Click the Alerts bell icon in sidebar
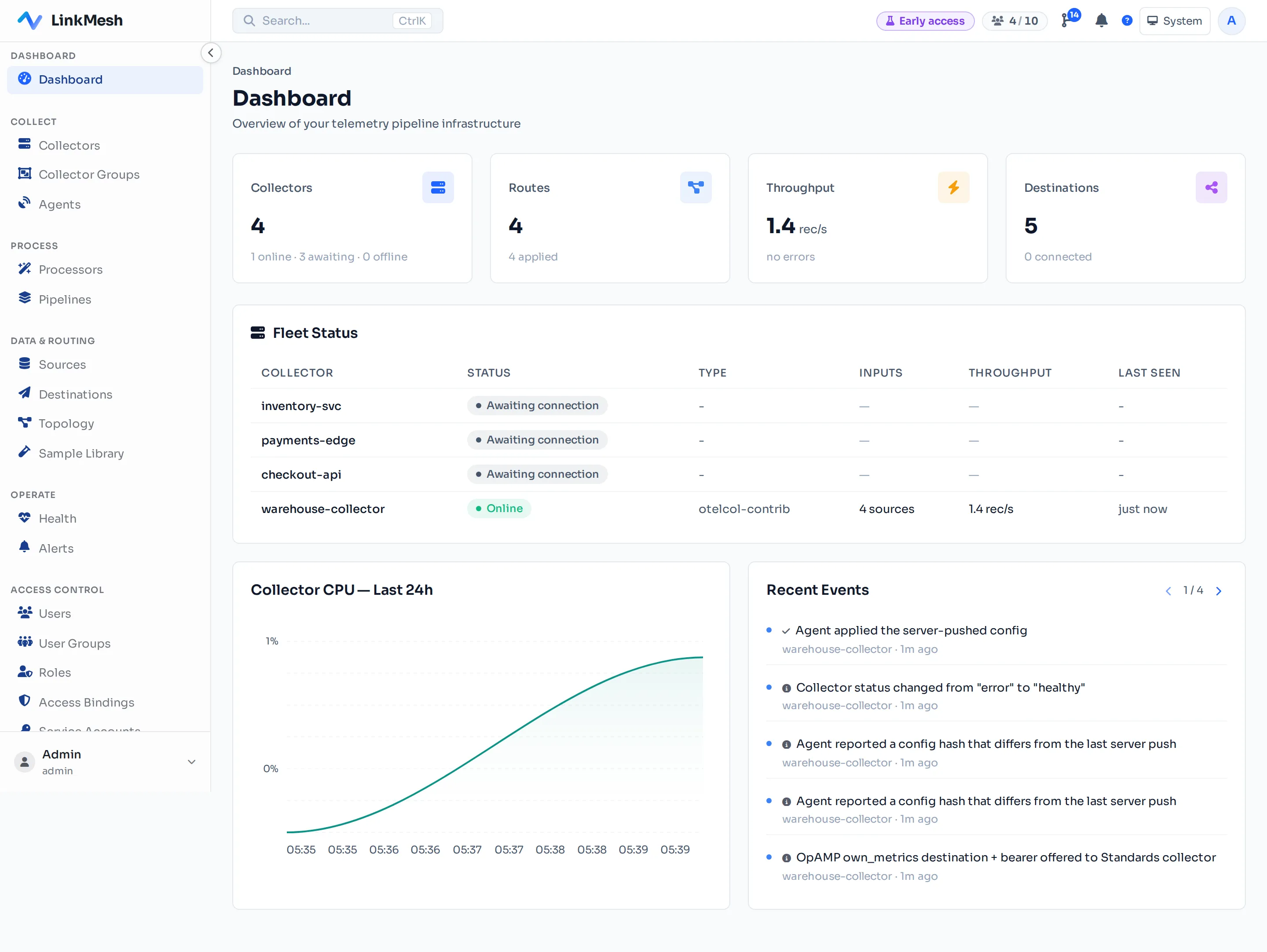Image resolution: width=1267 pixels, height=952 pixels. 25,547
